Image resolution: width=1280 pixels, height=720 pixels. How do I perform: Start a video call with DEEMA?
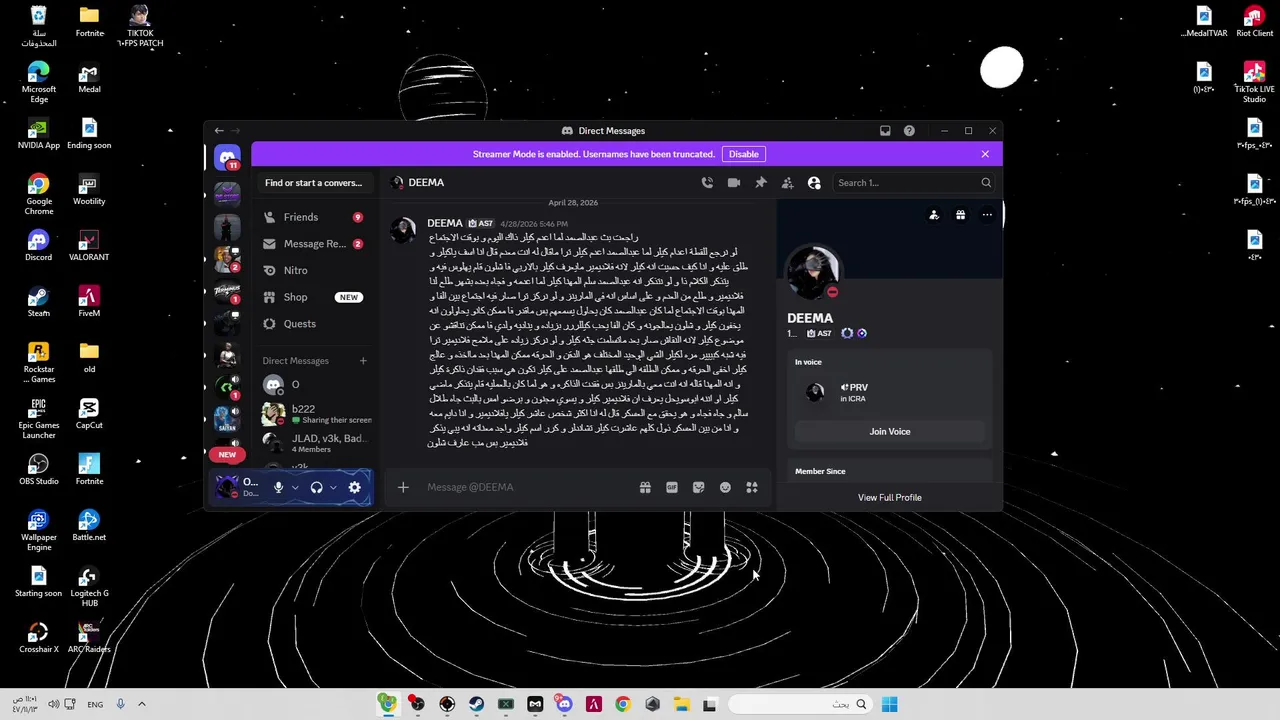(734, 183)
